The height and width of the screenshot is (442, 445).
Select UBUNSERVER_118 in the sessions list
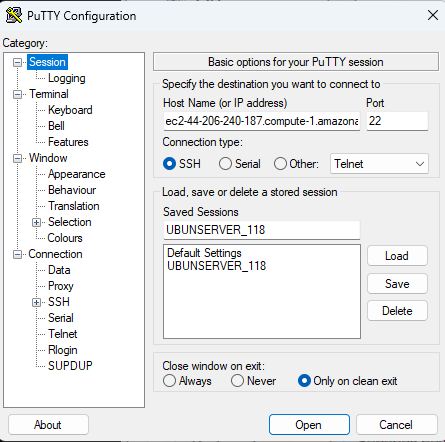(217, 266)
